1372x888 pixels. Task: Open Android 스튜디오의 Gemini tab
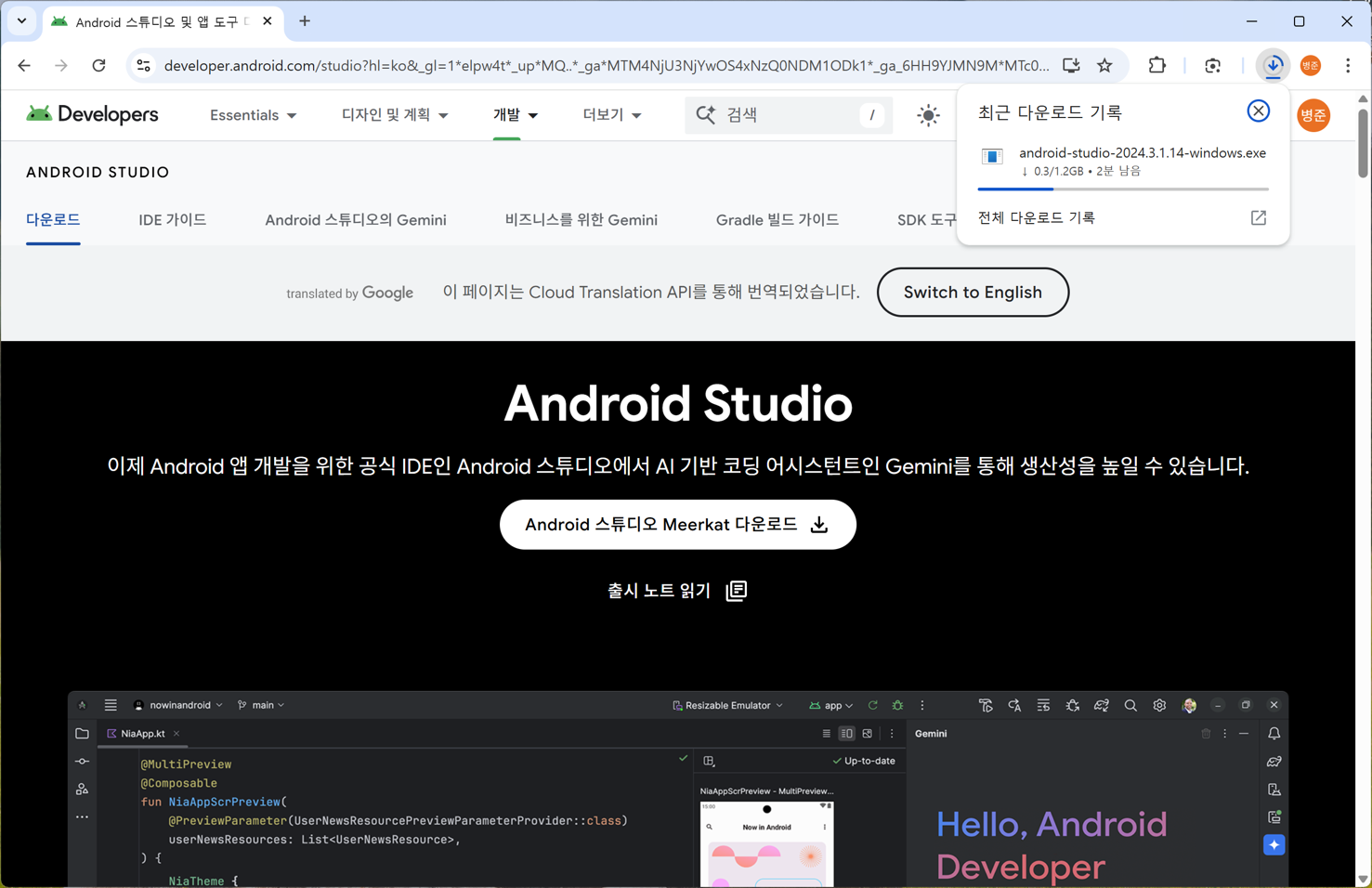click(356, 220)
